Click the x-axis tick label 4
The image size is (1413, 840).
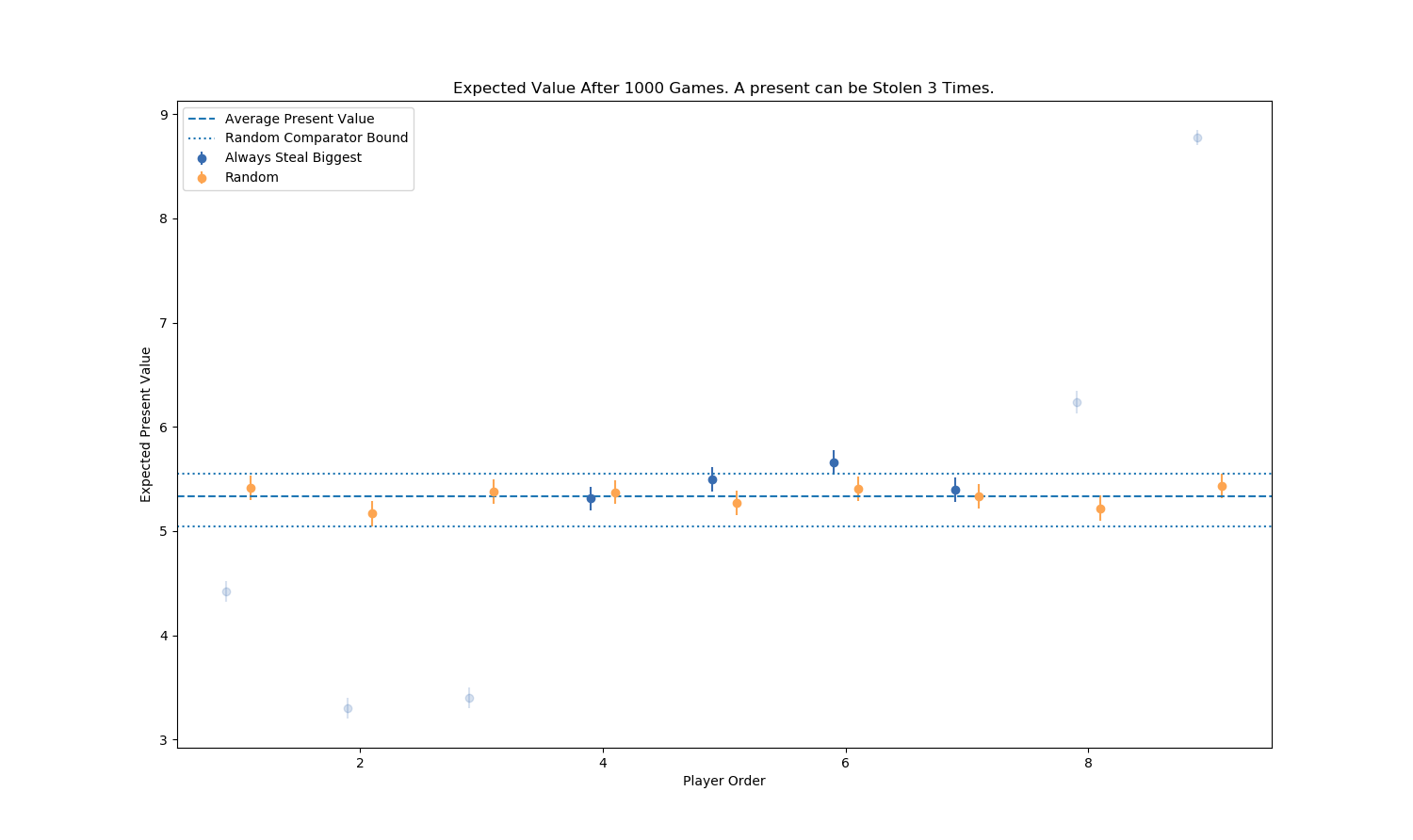(603, 763)
